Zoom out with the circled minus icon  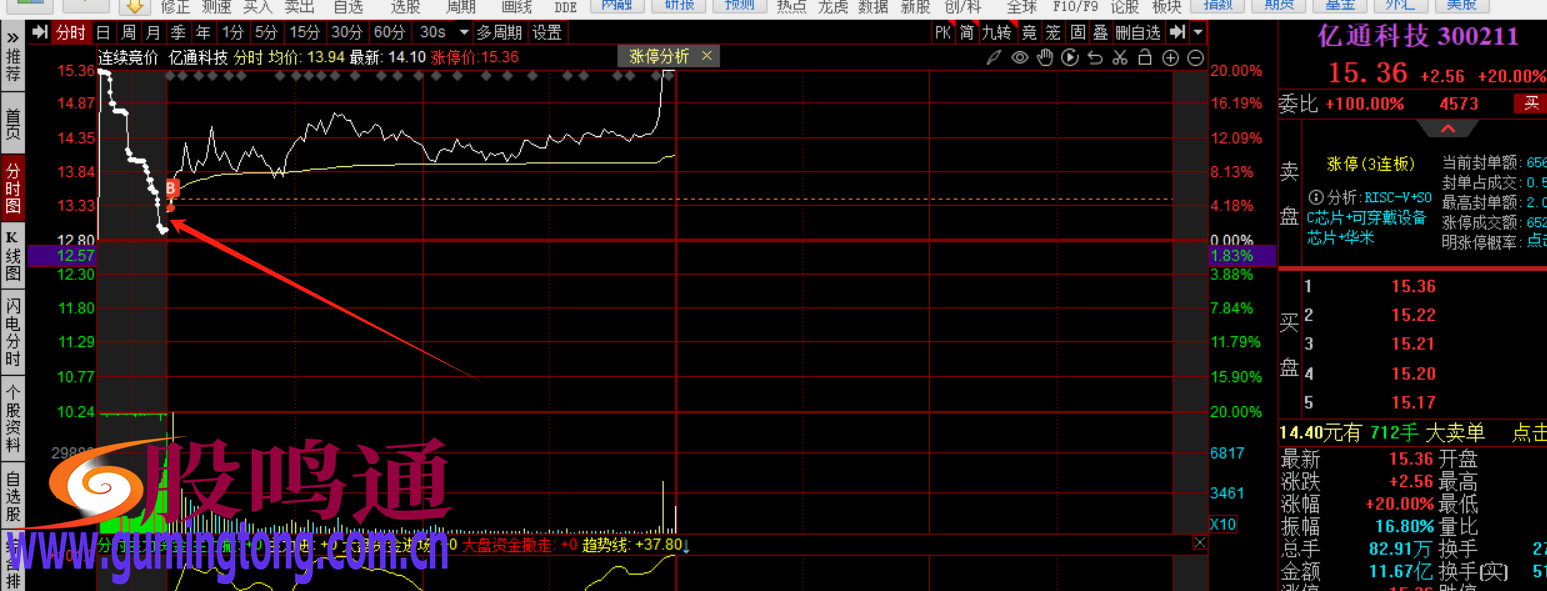pos(1196,57)
